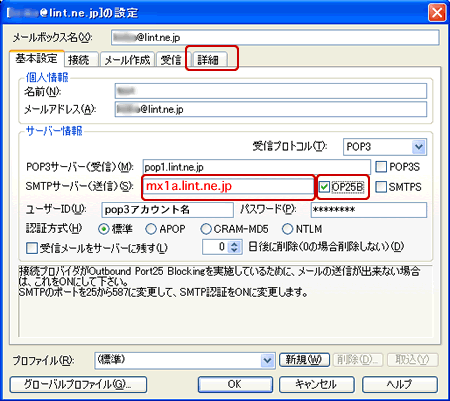Click the 新規(W) button
Viewport: 450px width, 401px height.
(x=304, y=360)
